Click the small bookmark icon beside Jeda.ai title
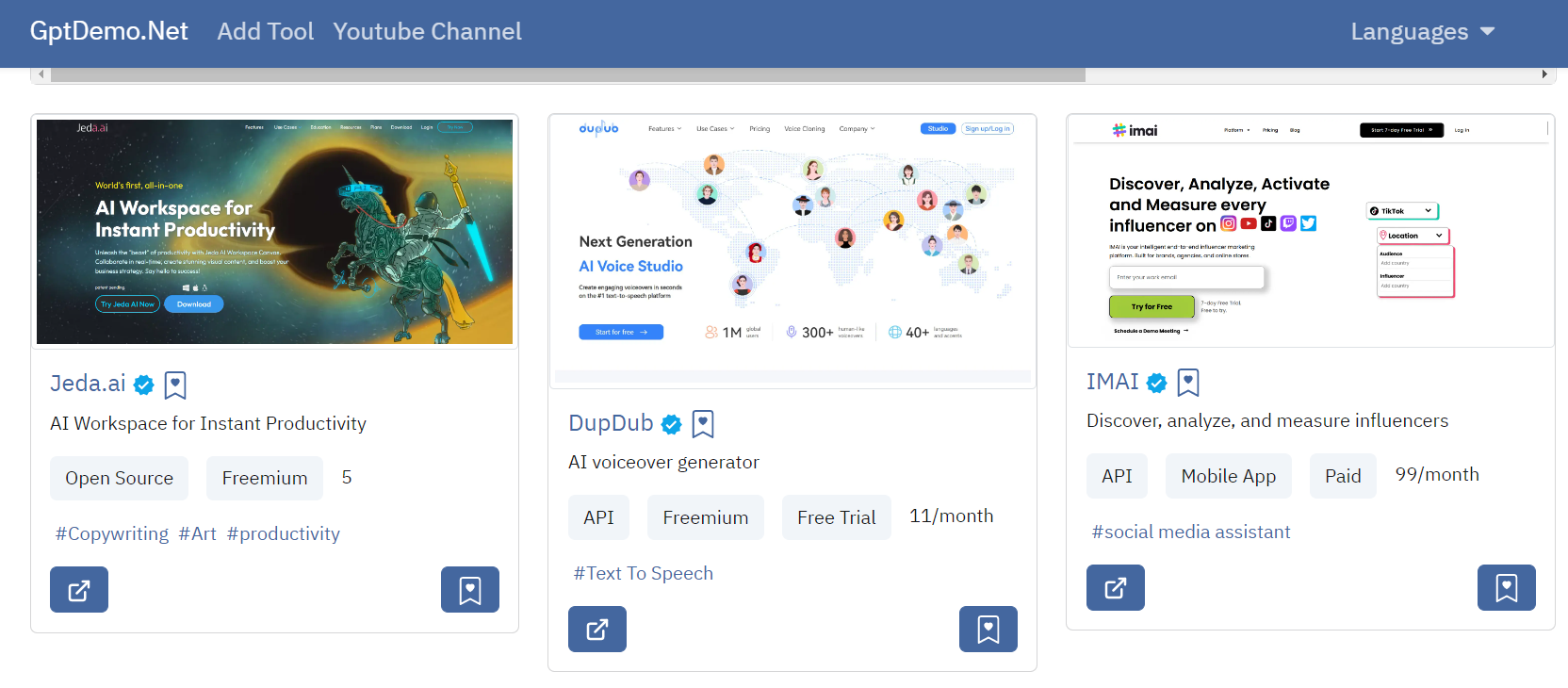Image resolution: width=1568 pixels, height=688 pixels. [175, 385]
